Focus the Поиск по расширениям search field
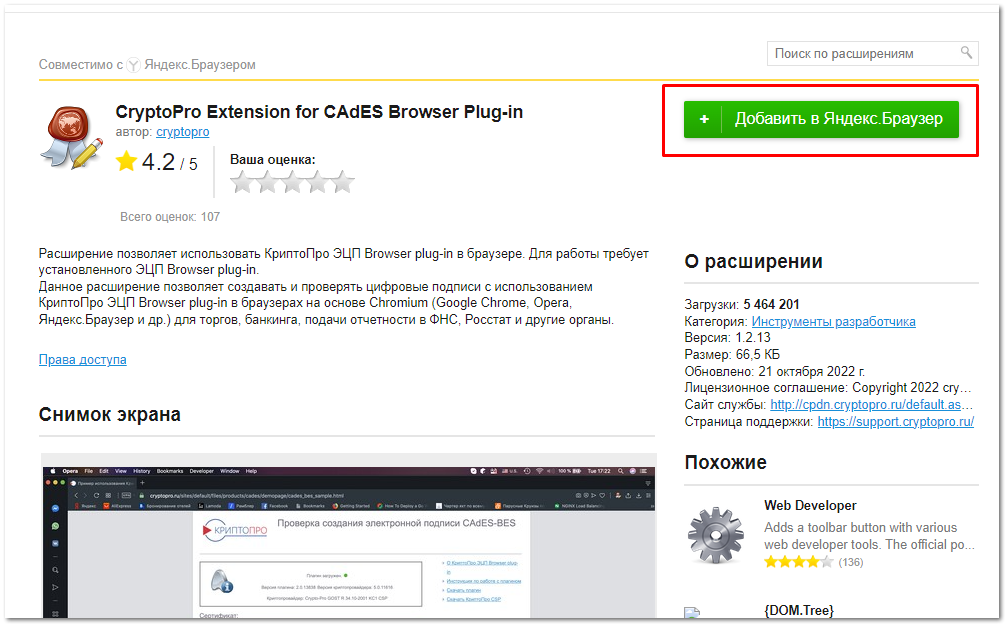Screen dimensions: 1008x627 click(x=862, y=53)
